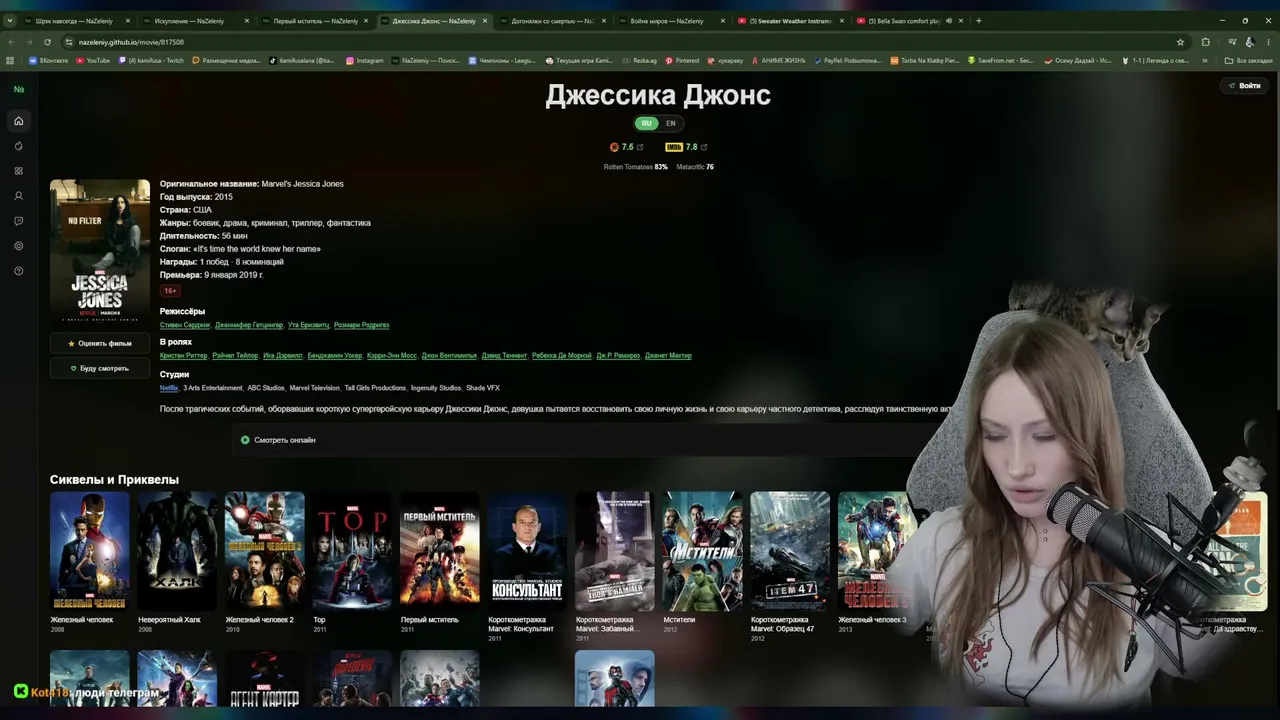Open the help question mark sidebar icon
The image size is (1280, 720).
pos(18,271)
